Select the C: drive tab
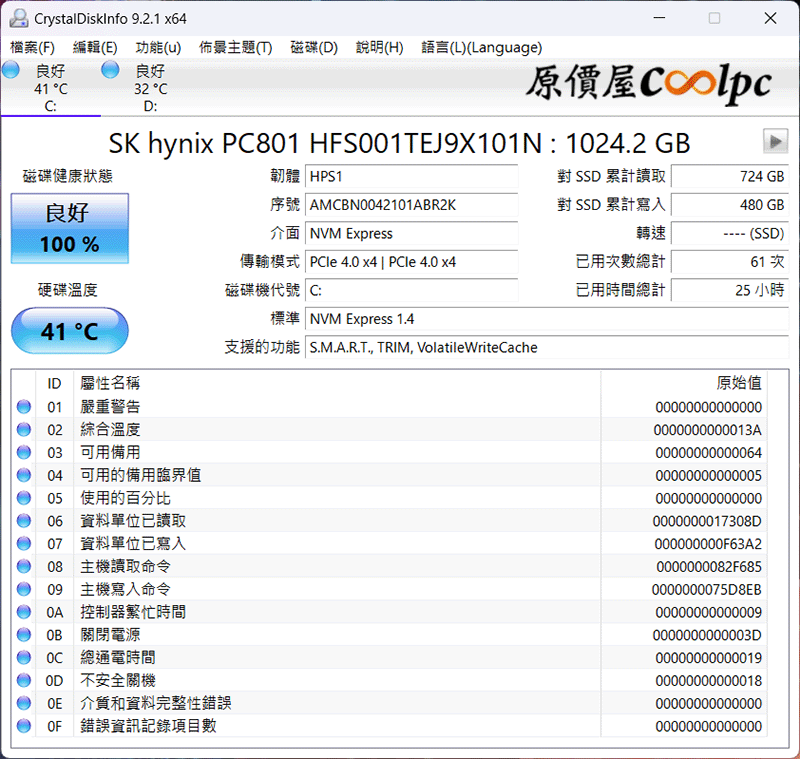The image size is (800, 759). coord(51,88)
